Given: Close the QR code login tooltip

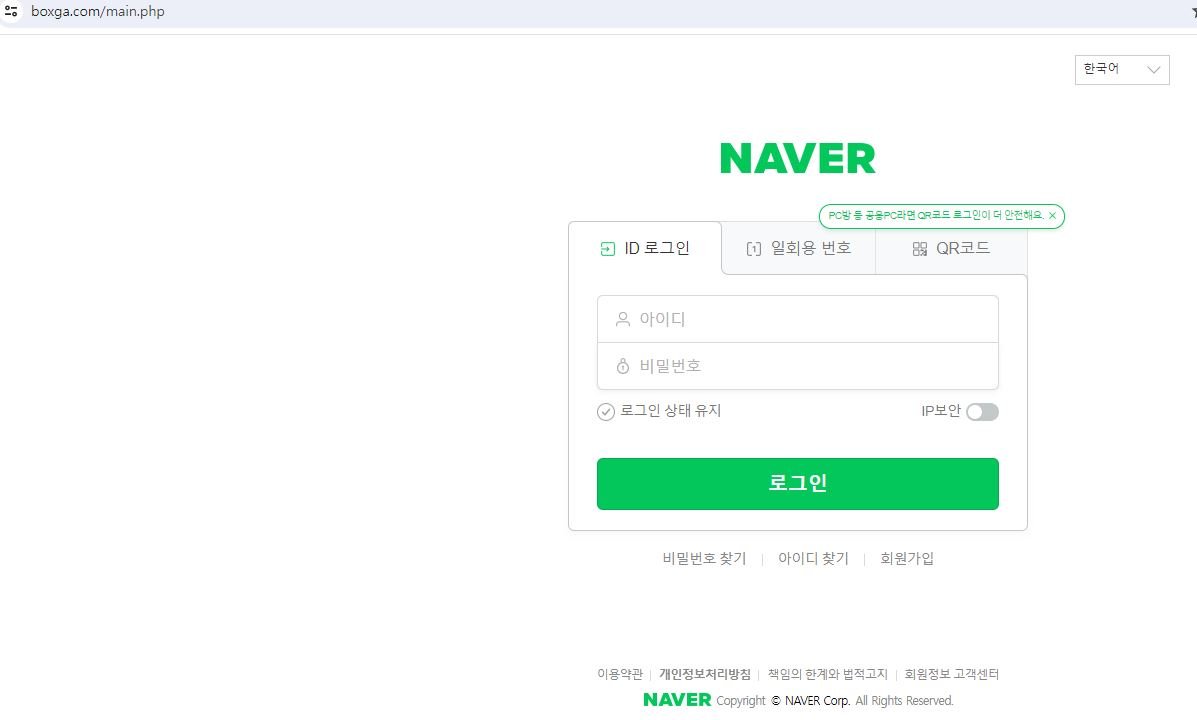Looking at the screenshot, I should [x=1052, y=216].
